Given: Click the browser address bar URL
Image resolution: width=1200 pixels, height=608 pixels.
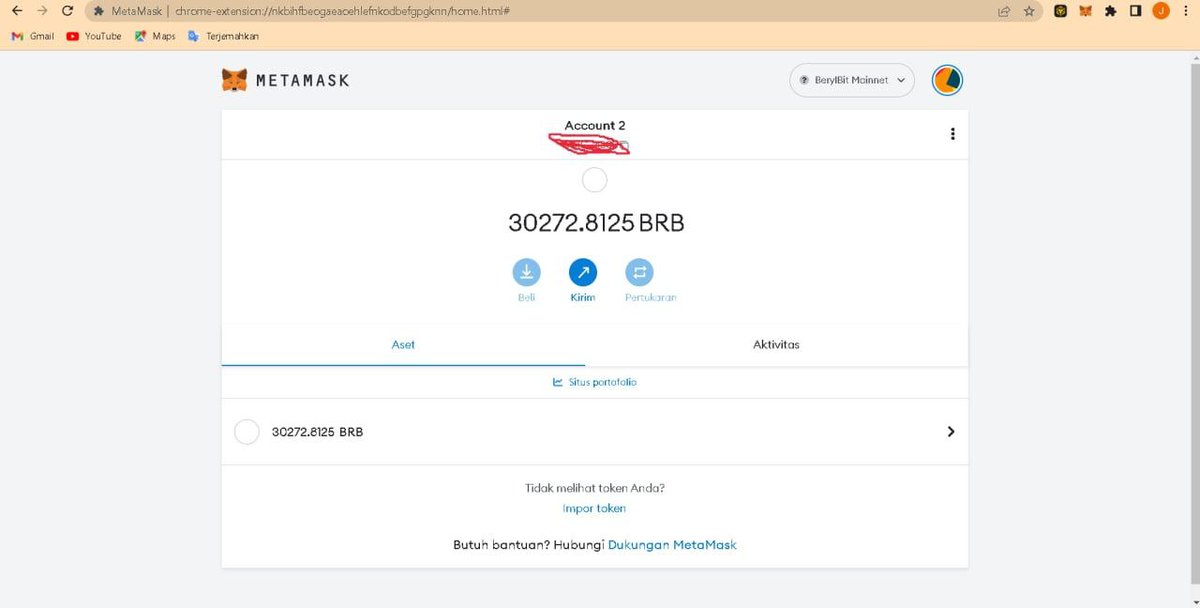Looking at the screenshot, I should (343, 11).
